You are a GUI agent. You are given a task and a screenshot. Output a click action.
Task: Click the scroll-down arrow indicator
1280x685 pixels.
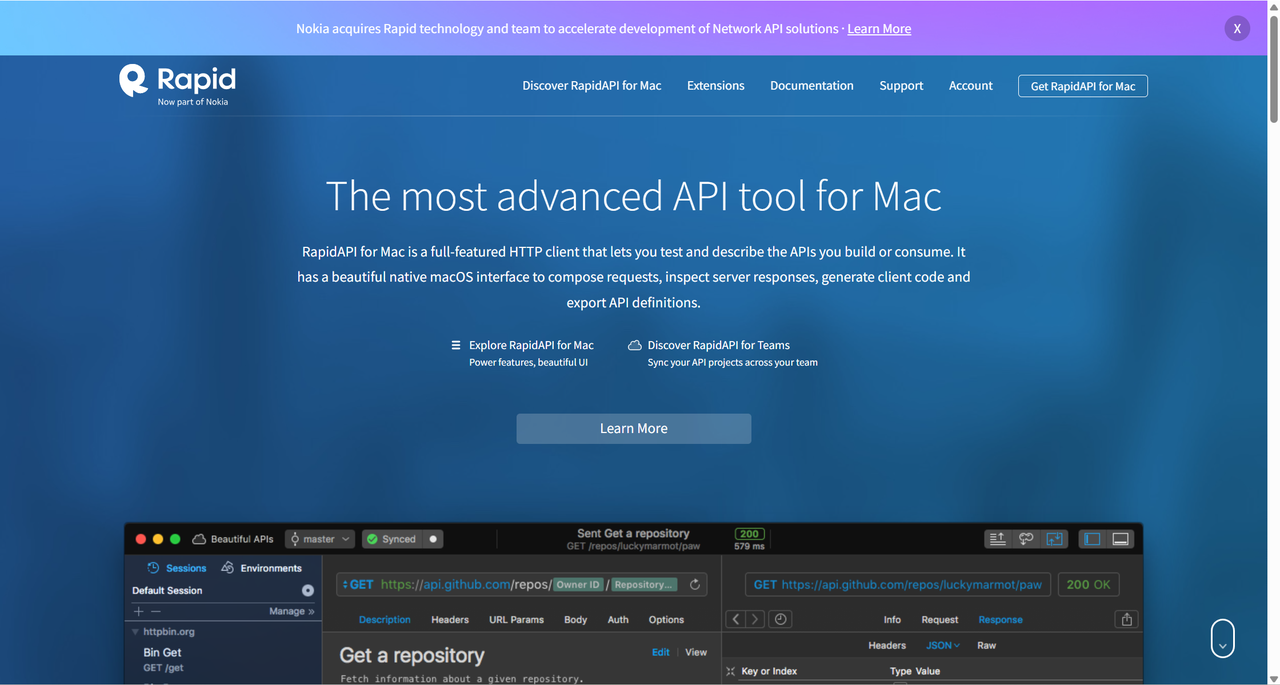point(1222,638)
